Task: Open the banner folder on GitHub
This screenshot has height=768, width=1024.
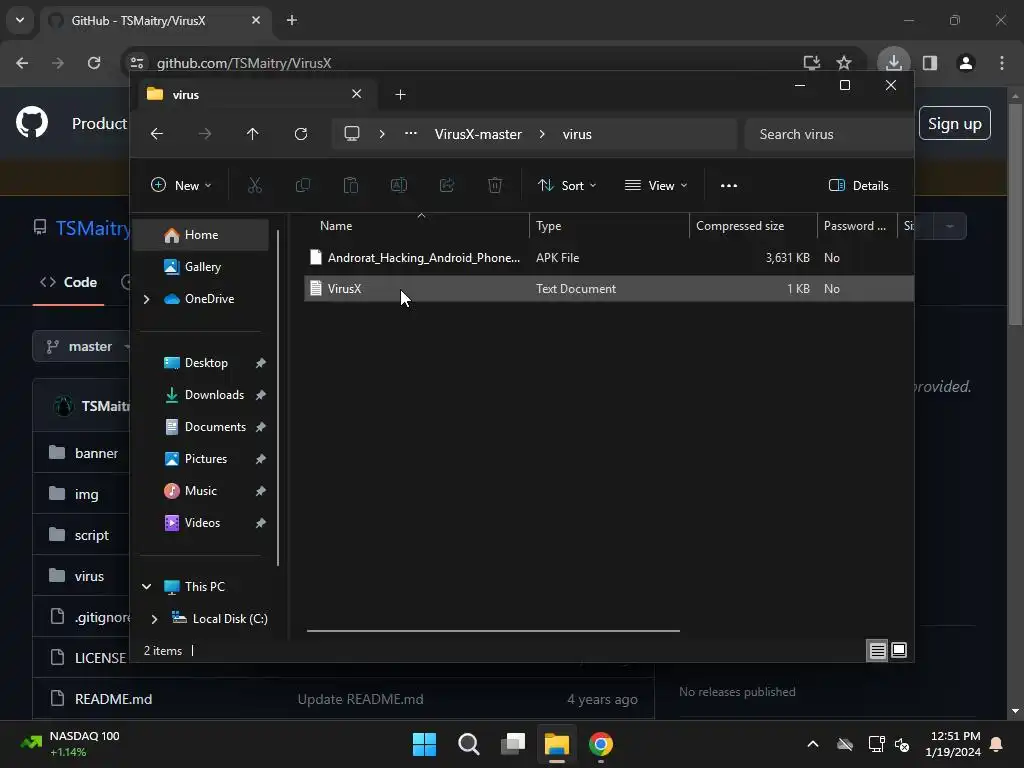Action: pos(97,453)
